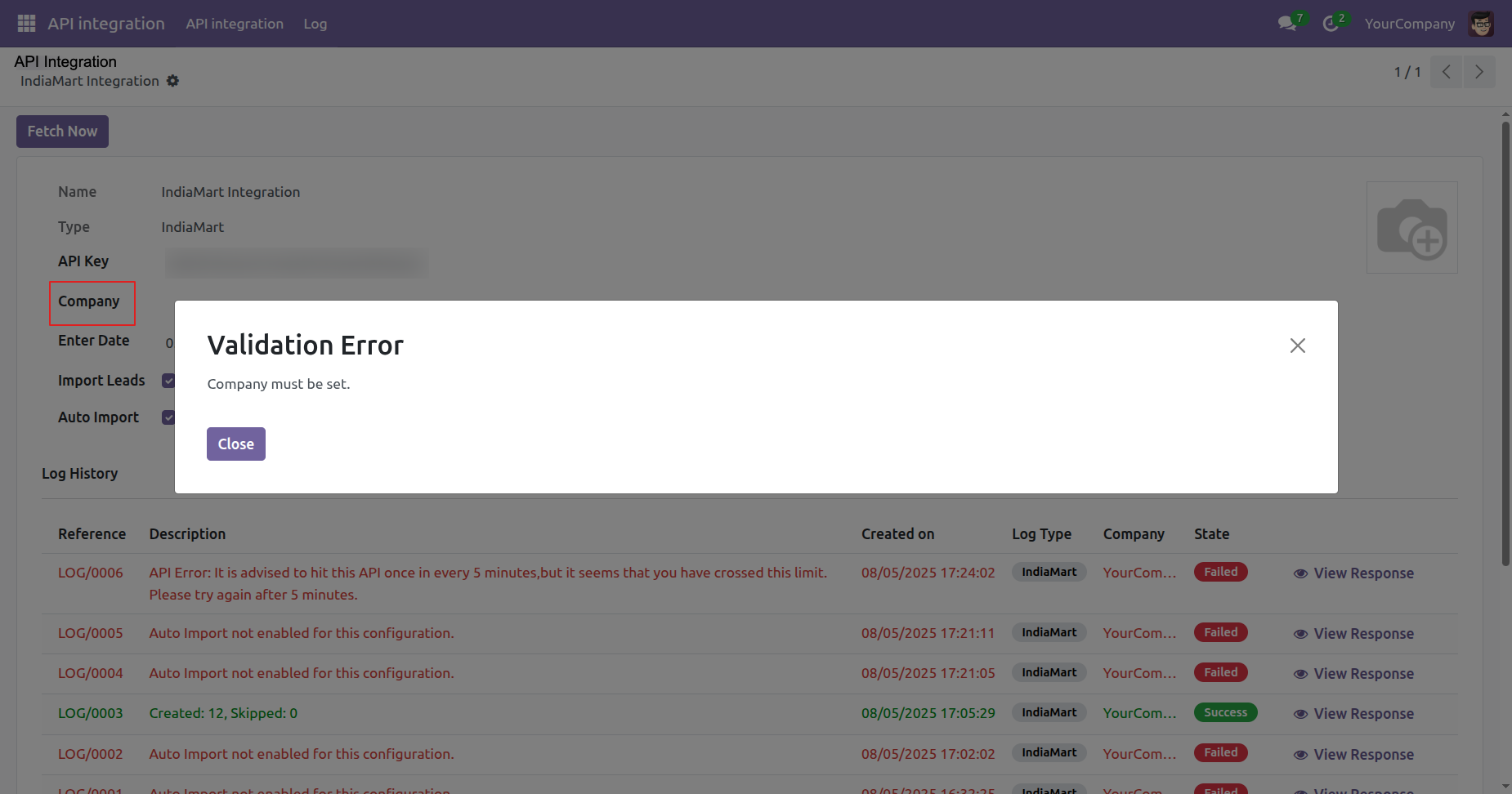View Response for LOG/0004

[1353, 674]
